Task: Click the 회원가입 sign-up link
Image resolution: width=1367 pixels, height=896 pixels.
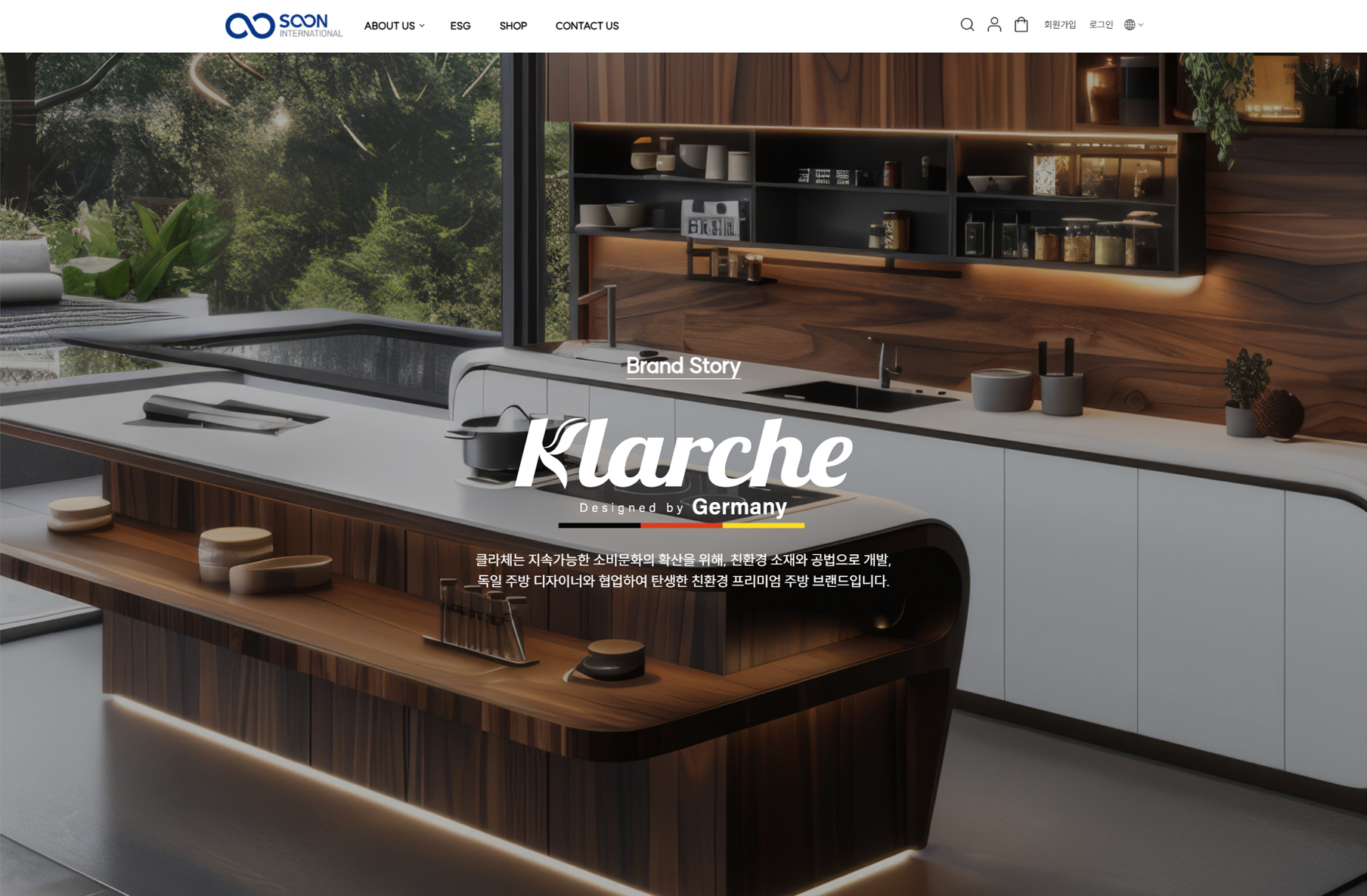Action: pyautogui.click(x=1059, y=25)
